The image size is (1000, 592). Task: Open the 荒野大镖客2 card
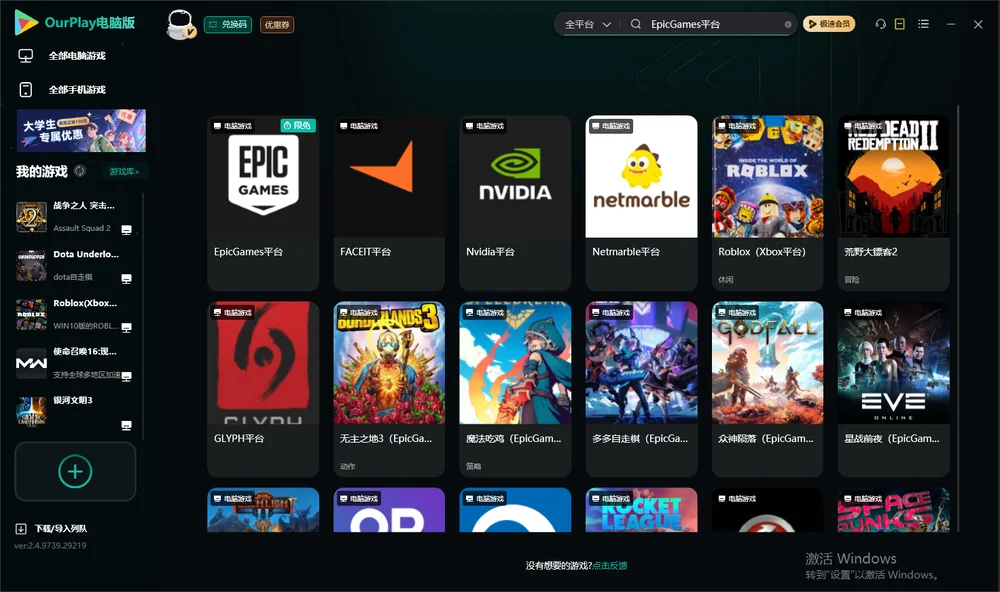point(893,203)
